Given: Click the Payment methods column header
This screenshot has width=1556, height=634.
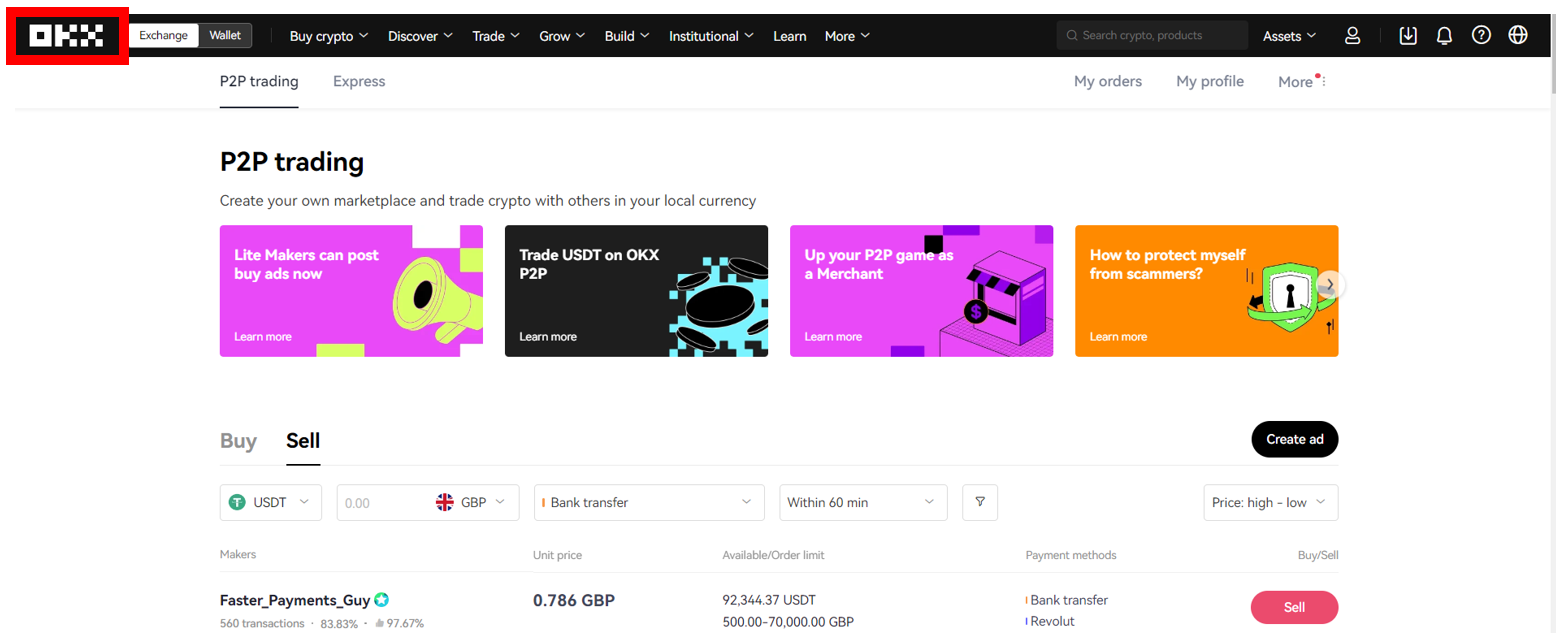Looking at the screenshot, I should [1071, 555].
